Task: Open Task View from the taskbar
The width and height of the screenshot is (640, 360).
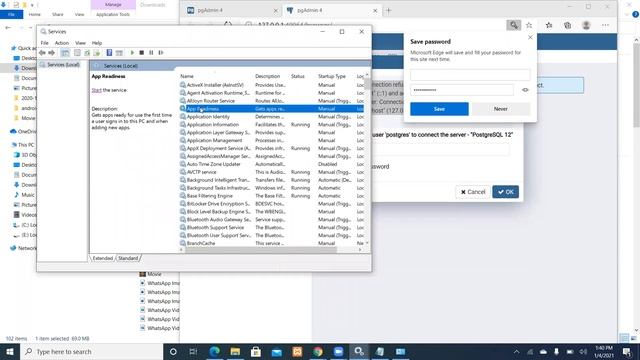Action: [x=193, y=351]
